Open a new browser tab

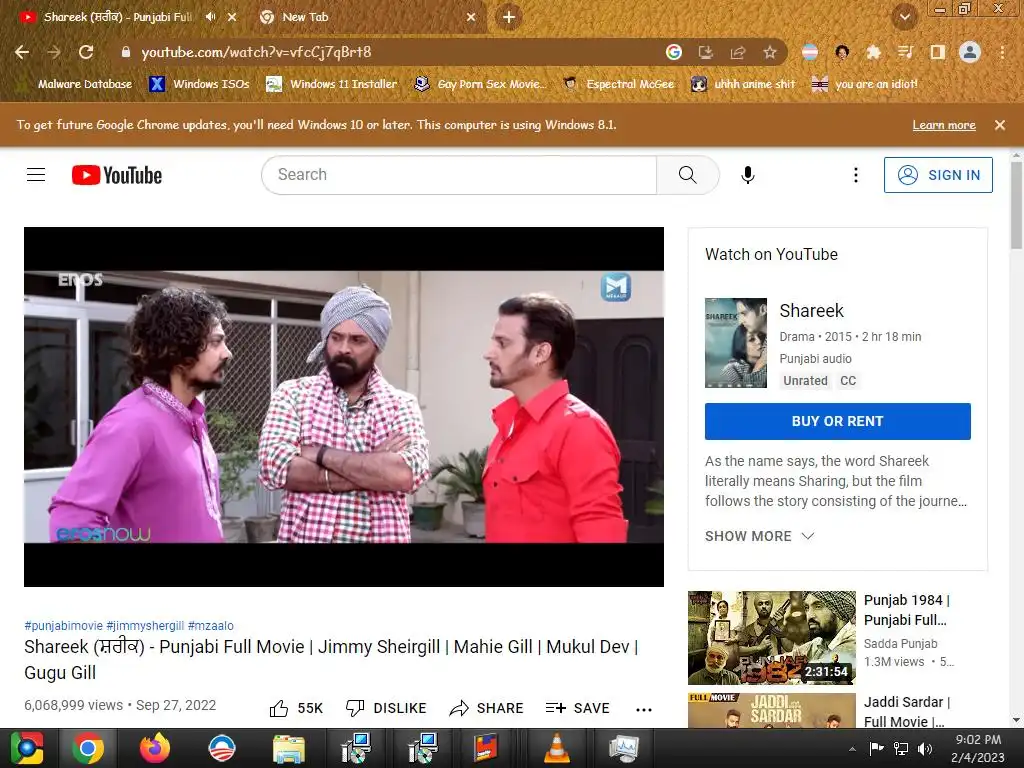(x=509, y=17)
